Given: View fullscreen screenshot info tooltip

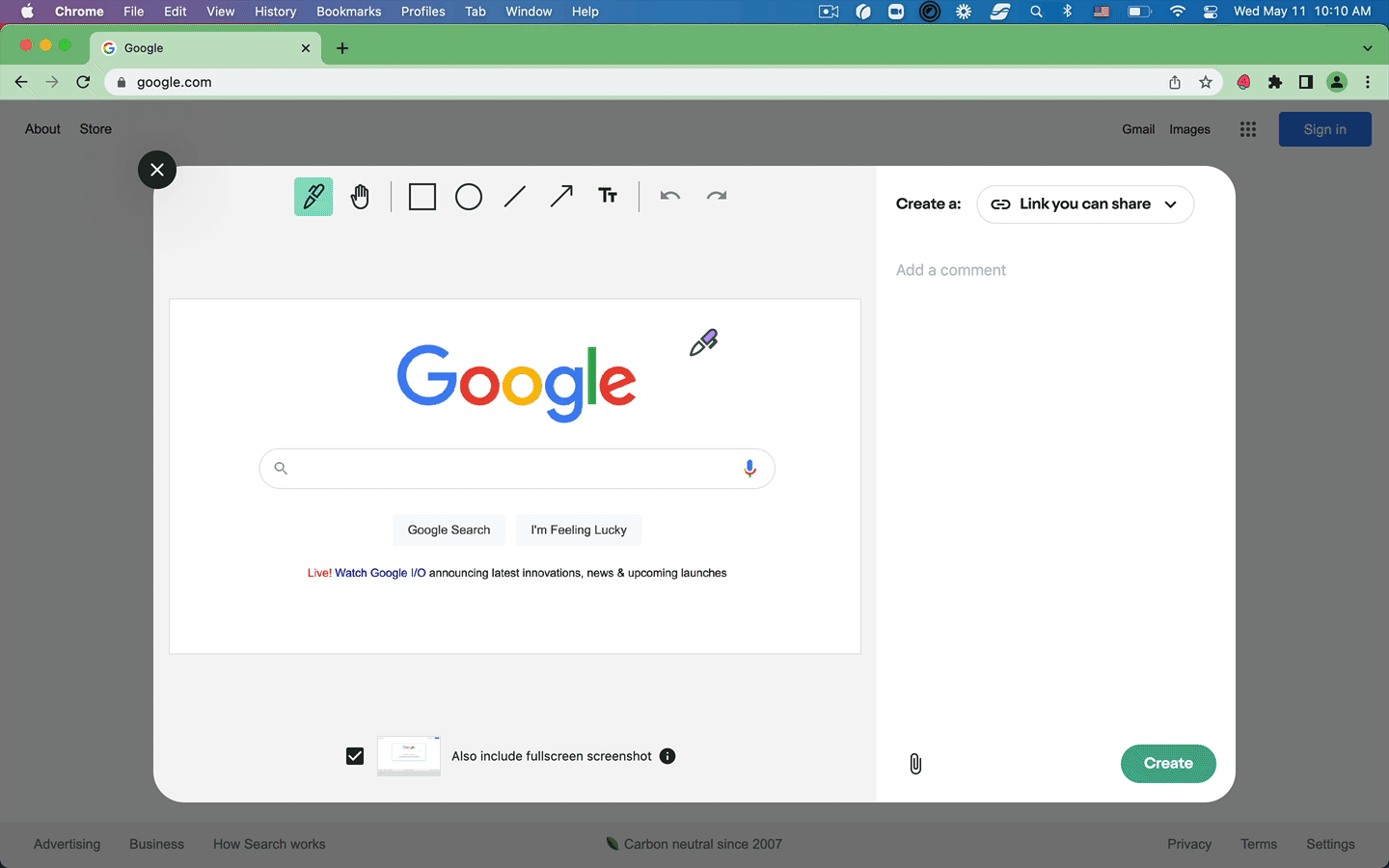Looking at the screenshot, I should point(667,756).
